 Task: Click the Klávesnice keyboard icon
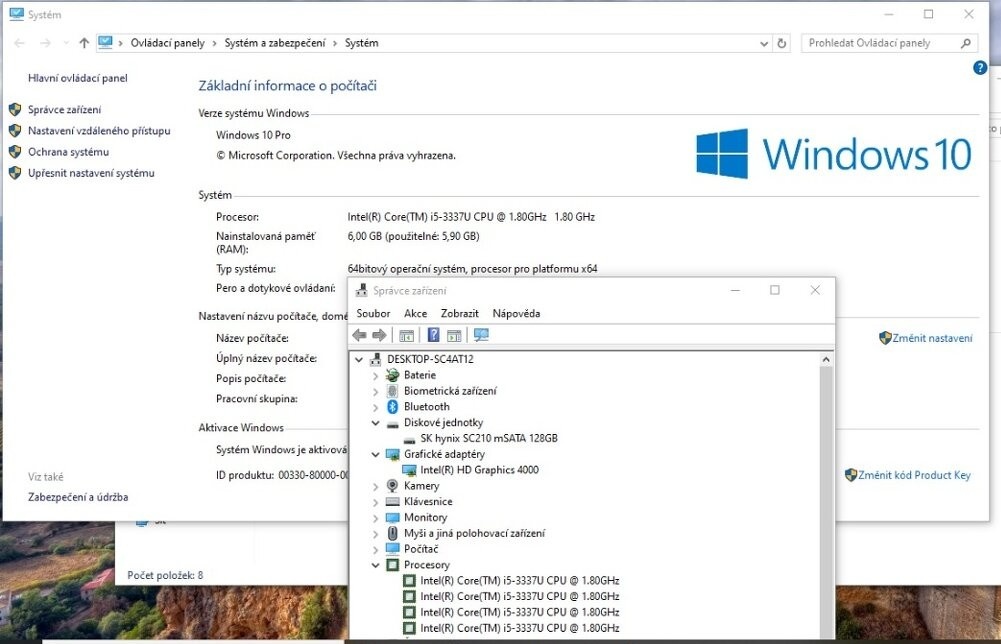tap(393, 502)
